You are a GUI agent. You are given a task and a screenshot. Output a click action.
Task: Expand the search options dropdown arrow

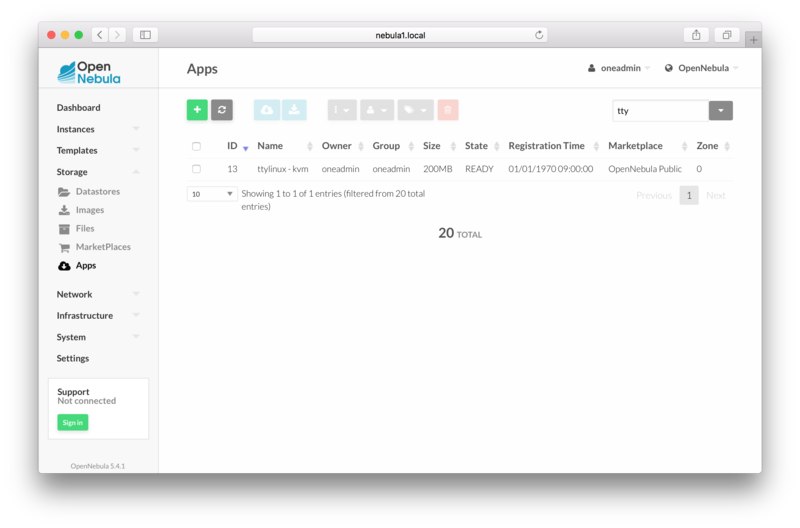(721, 111)
